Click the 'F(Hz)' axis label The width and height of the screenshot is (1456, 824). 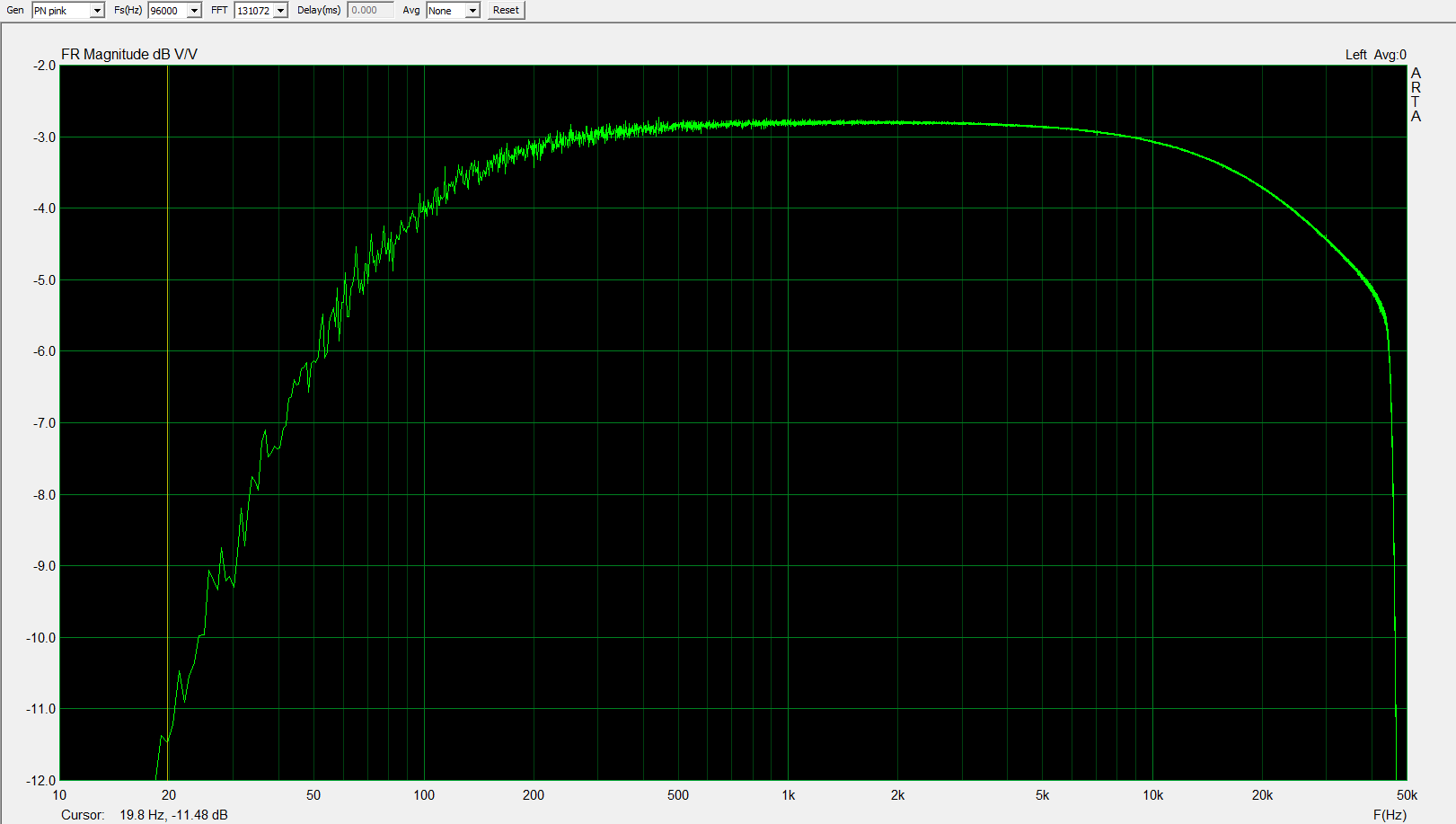point(1390,815)
